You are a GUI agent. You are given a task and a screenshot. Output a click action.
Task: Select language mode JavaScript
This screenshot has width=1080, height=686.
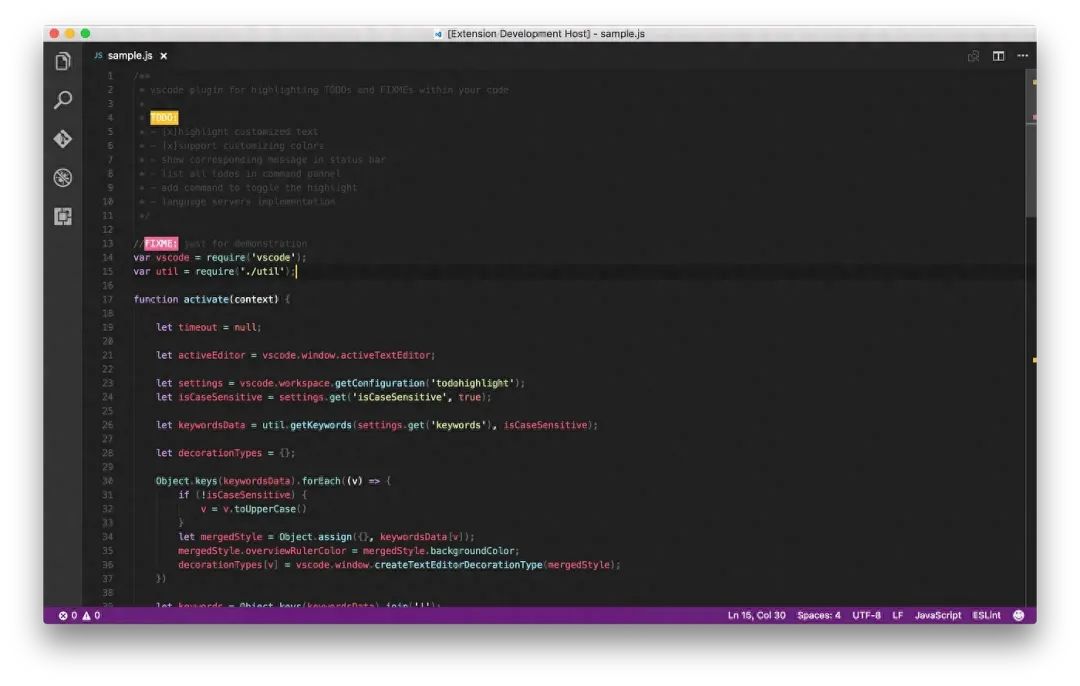click(x=937, y=615)
